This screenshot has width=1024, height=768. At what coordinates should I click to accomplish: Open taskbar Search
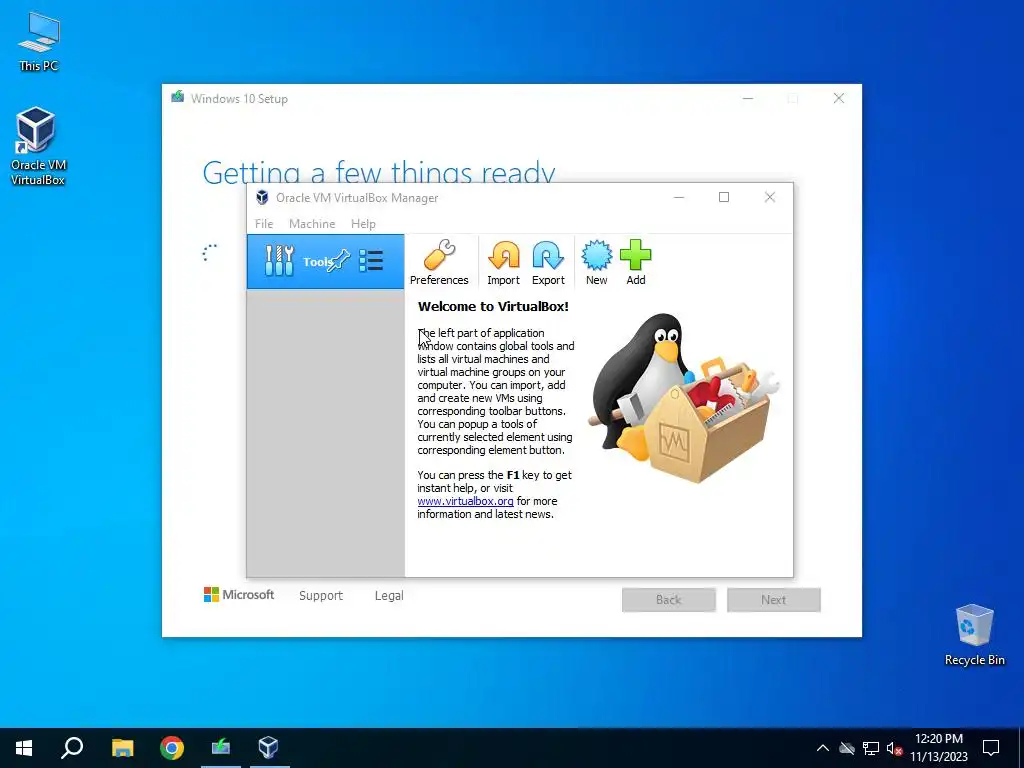click(x=72, y=748)
